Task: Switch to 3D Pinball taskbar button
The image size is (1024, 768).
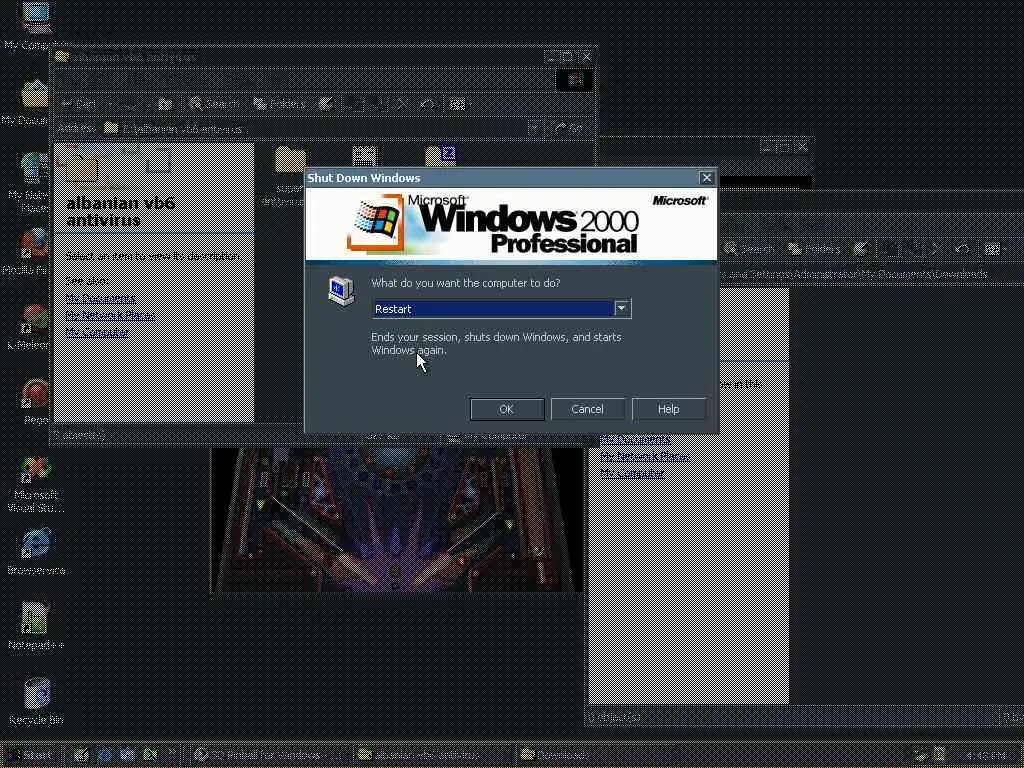Action: point(270,755)
